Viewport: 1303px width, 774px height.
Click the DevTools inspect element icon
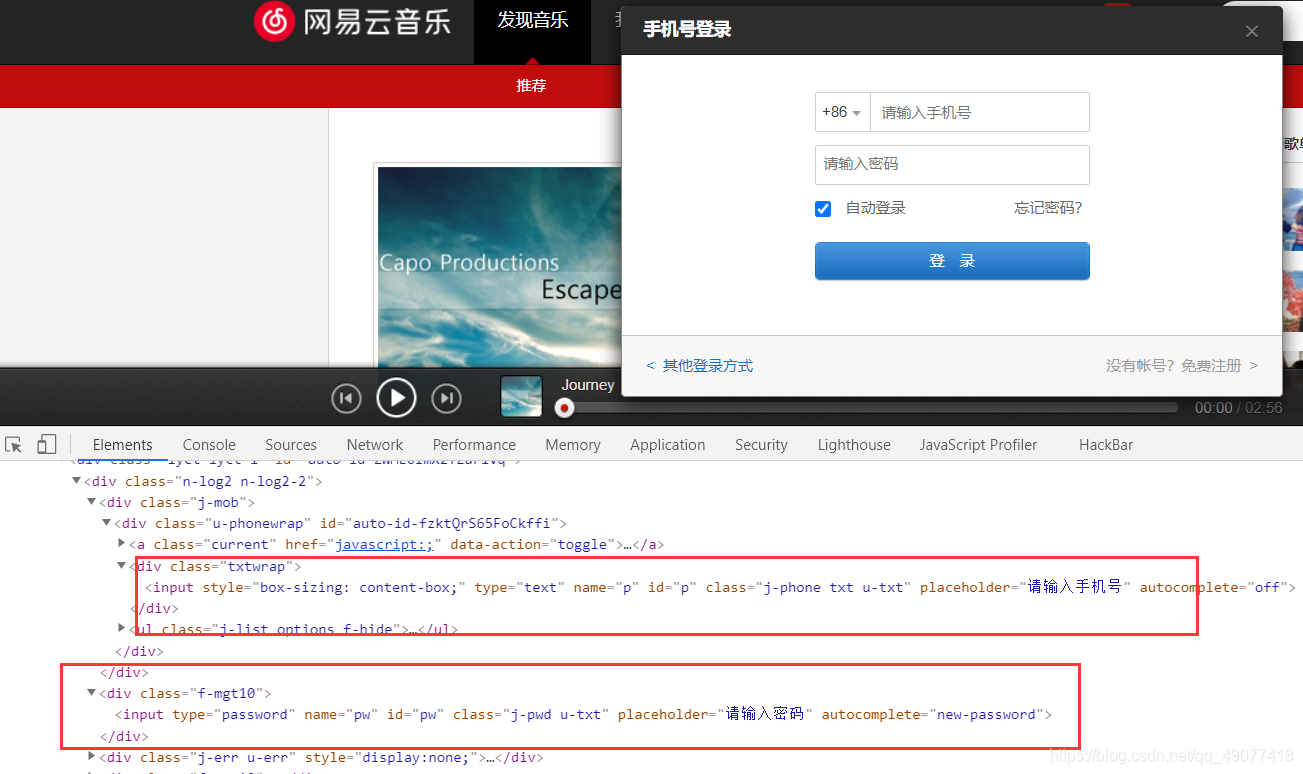[14, 444]
